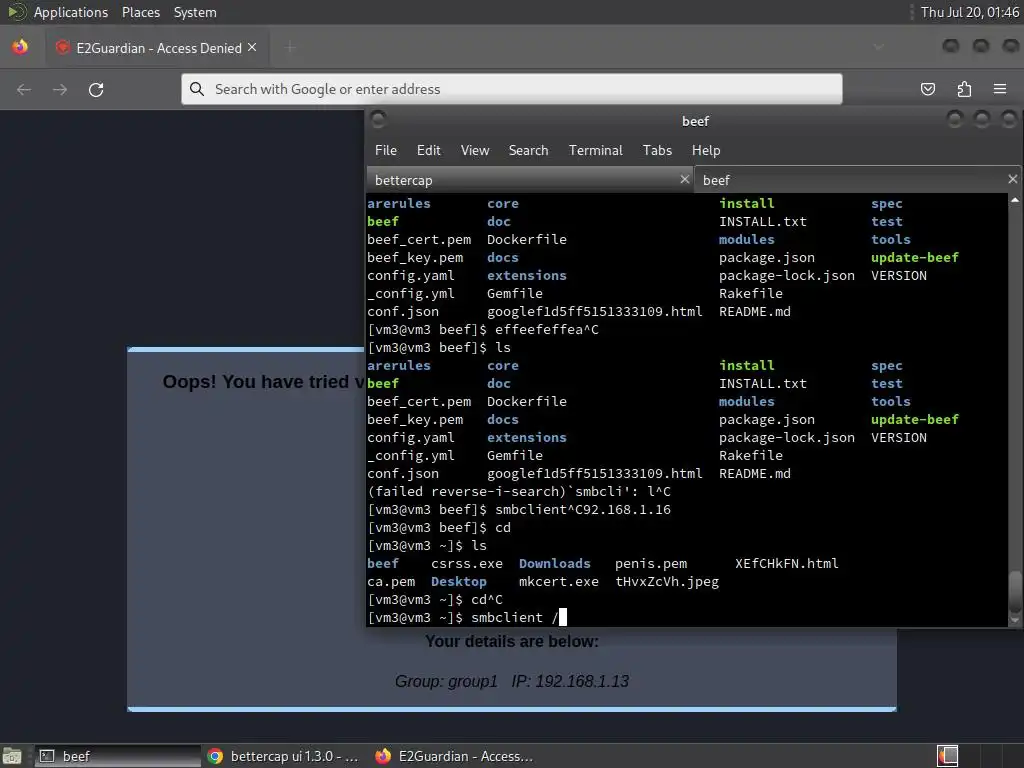
Task: Click Group: group1 text on blocked page
Action: pyautogui.click(x=446, y=681)
